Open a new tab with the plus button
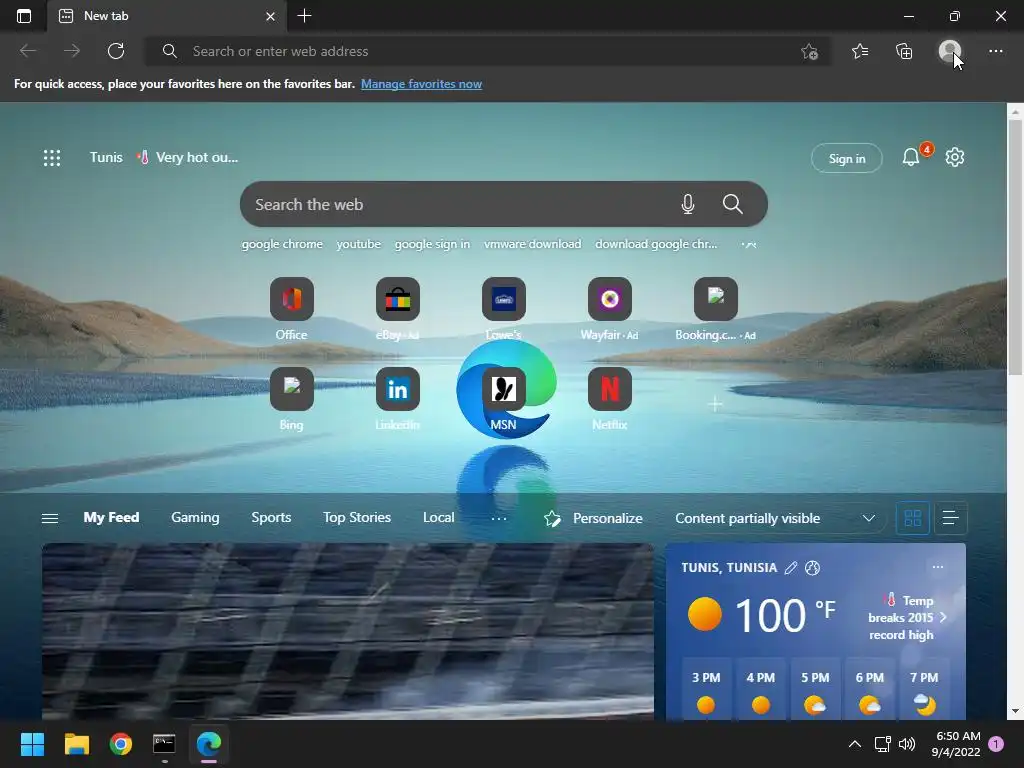1024x768 pixels. 304,16
